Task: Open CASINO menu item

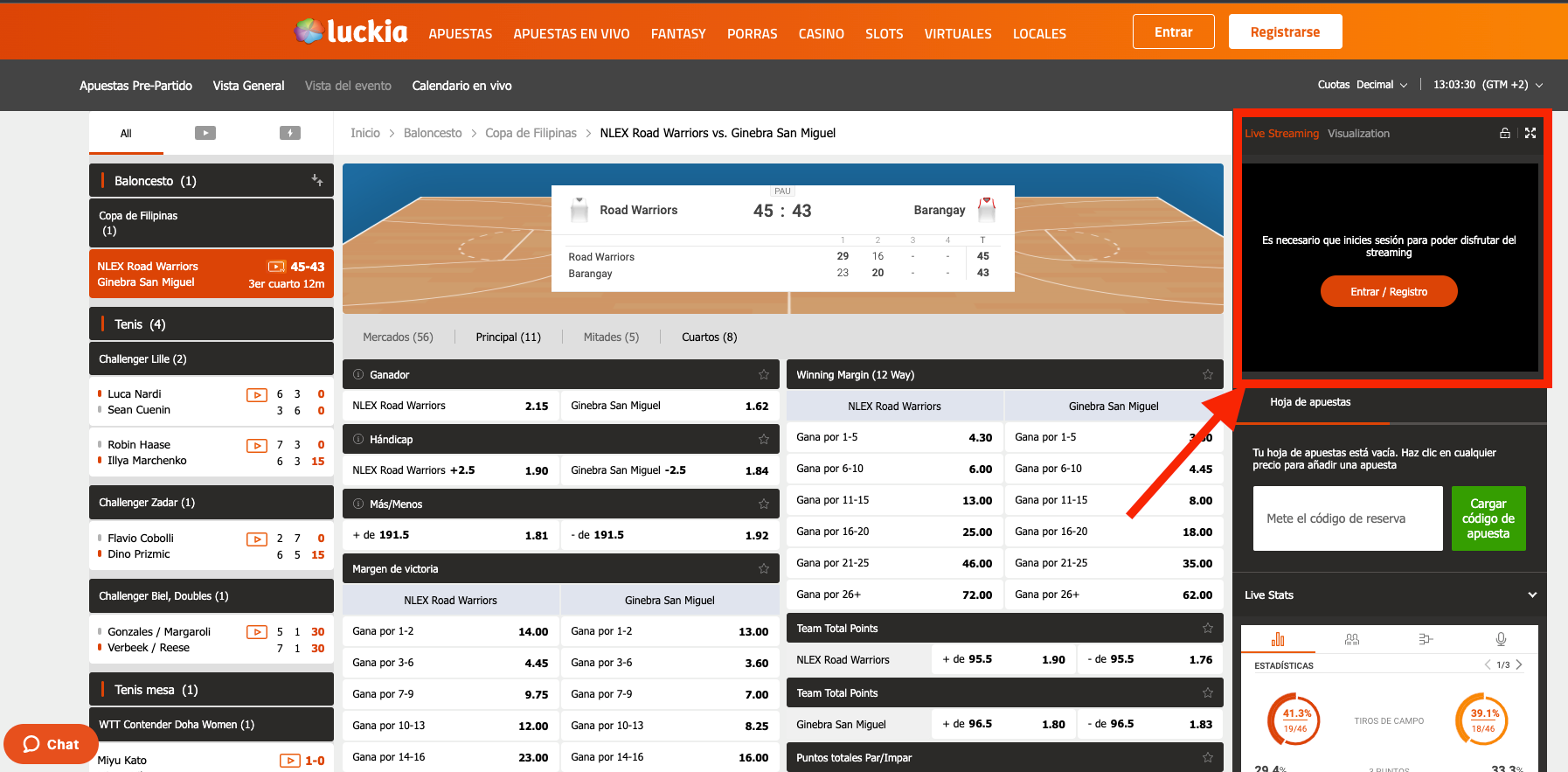Action: (x=821, y=33)
